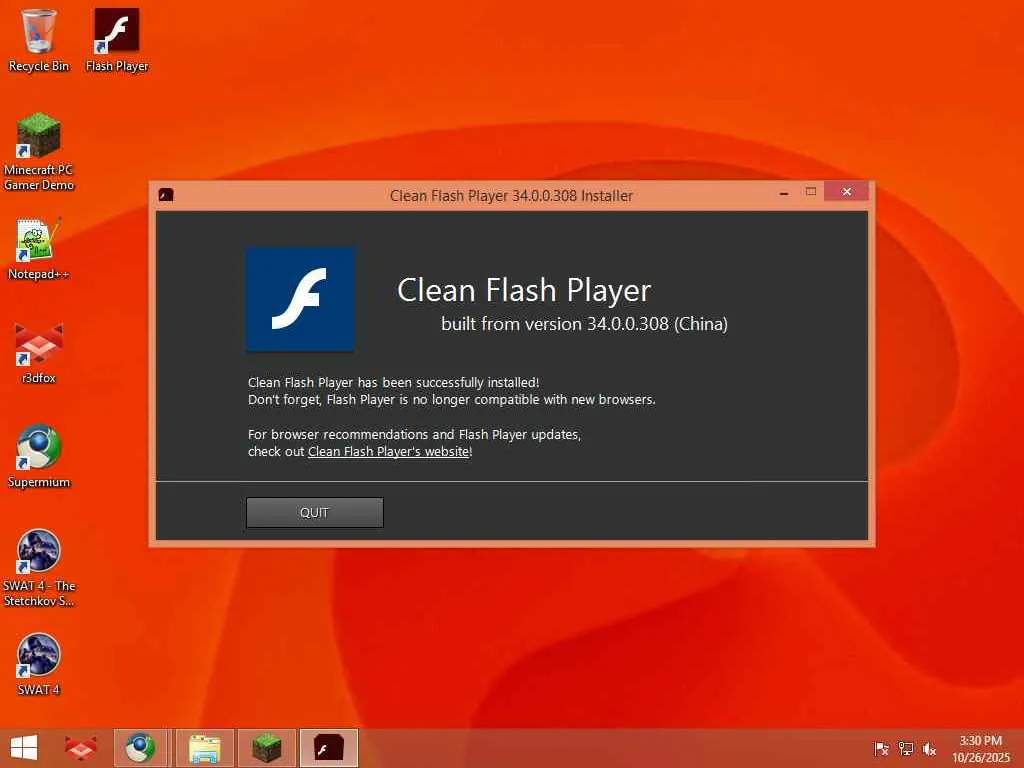Viewport: 1024px width, 768px height.
Task: Close the Clean Flash Player installer window
Action: pos(846,191)
